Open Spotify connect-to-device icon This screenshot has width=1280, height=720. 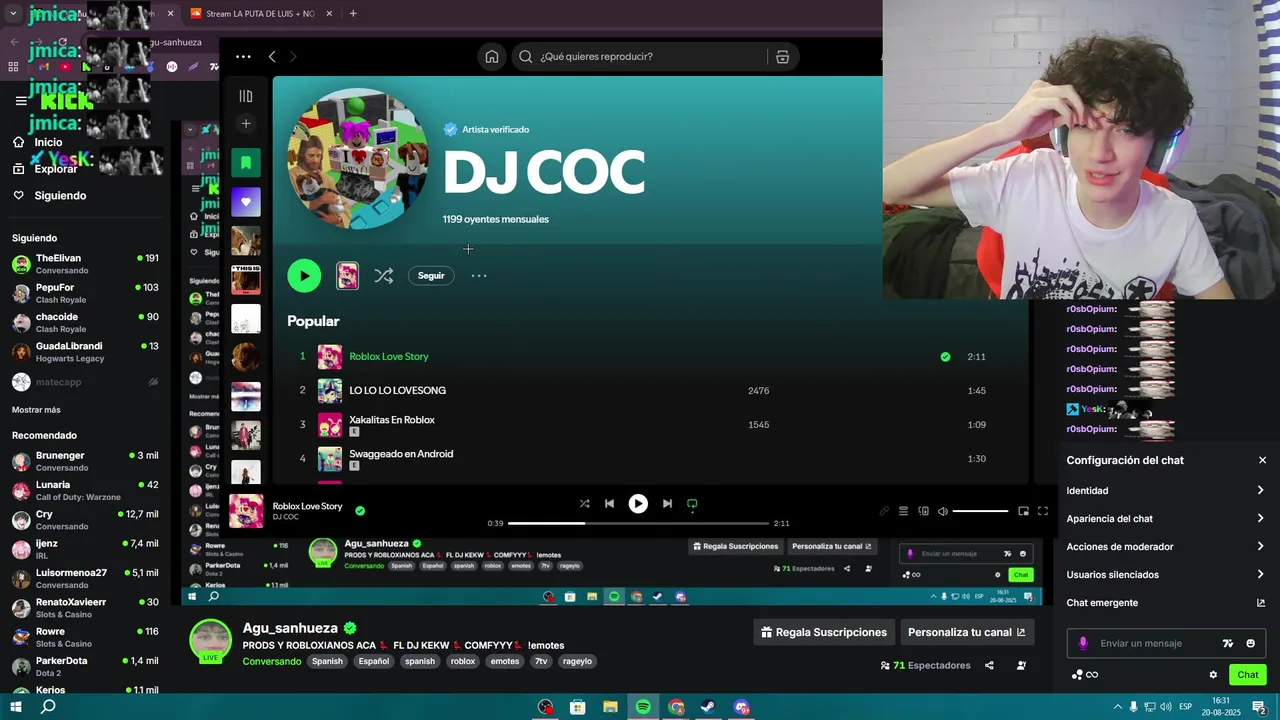(x=923, y=511)
